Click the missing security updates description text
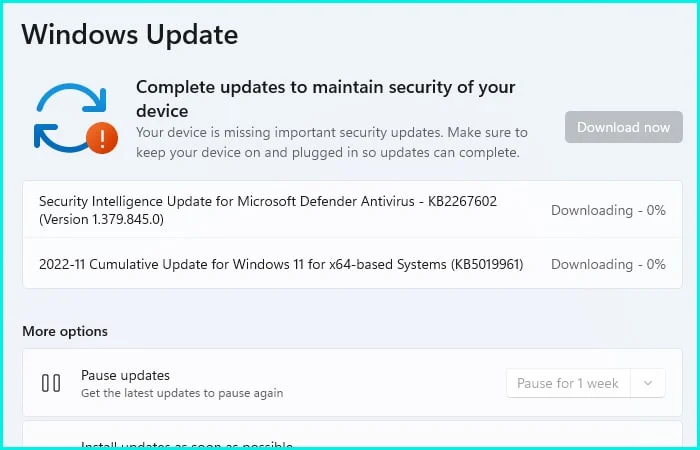700x450 pixels. click(x=330, y=143)
